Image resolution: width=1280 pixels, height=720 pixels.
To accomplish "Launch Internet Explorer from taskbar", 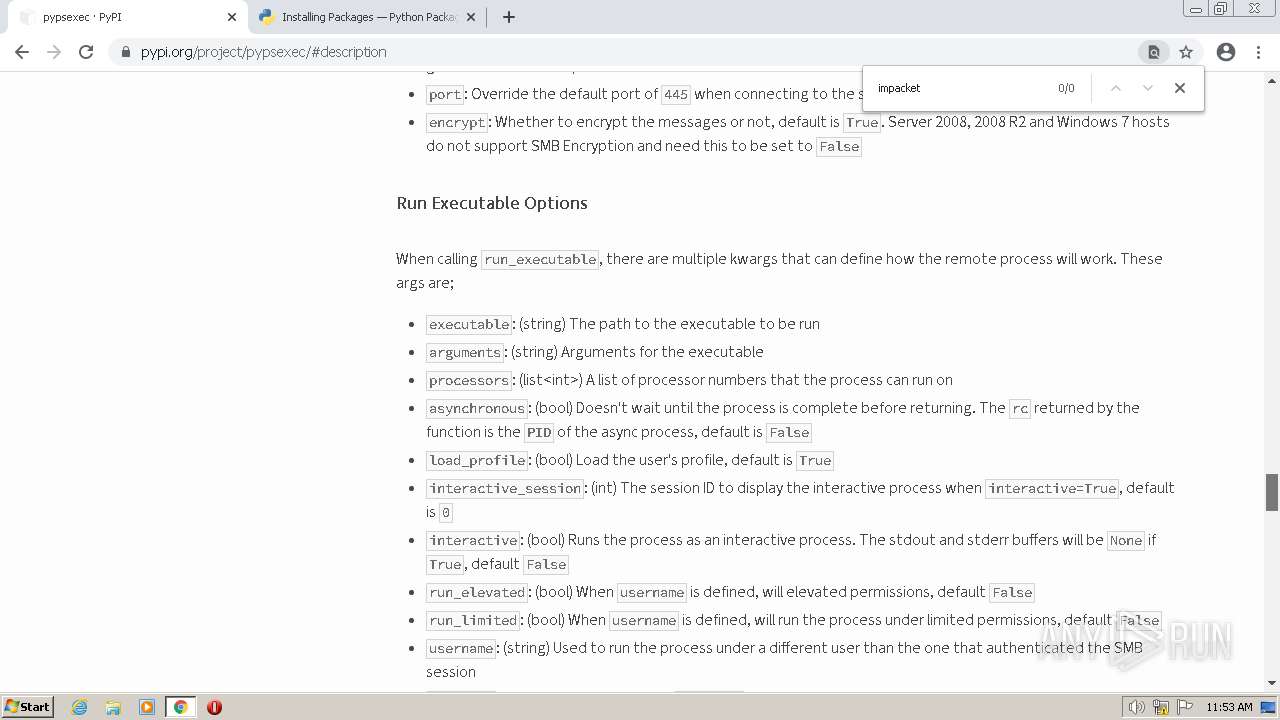I will [80, 707].
